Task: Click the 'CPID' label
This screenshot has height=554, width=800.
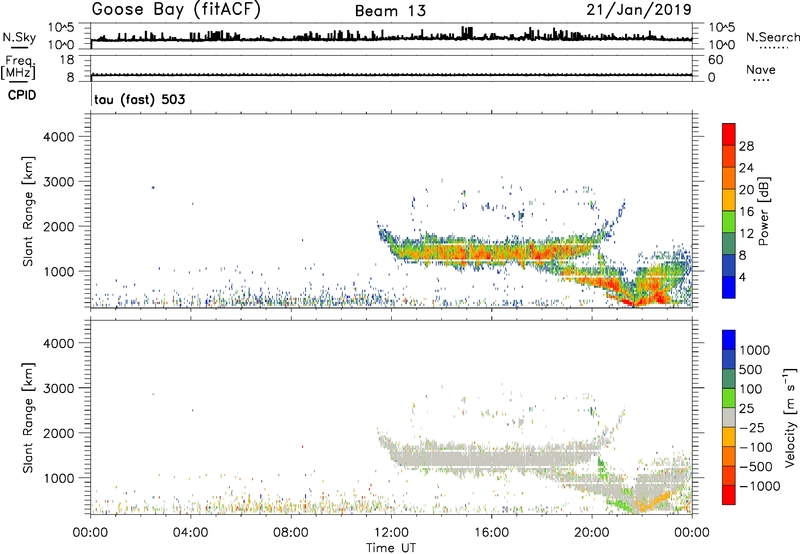Action: pyautogui.click(x=22, y=95)
